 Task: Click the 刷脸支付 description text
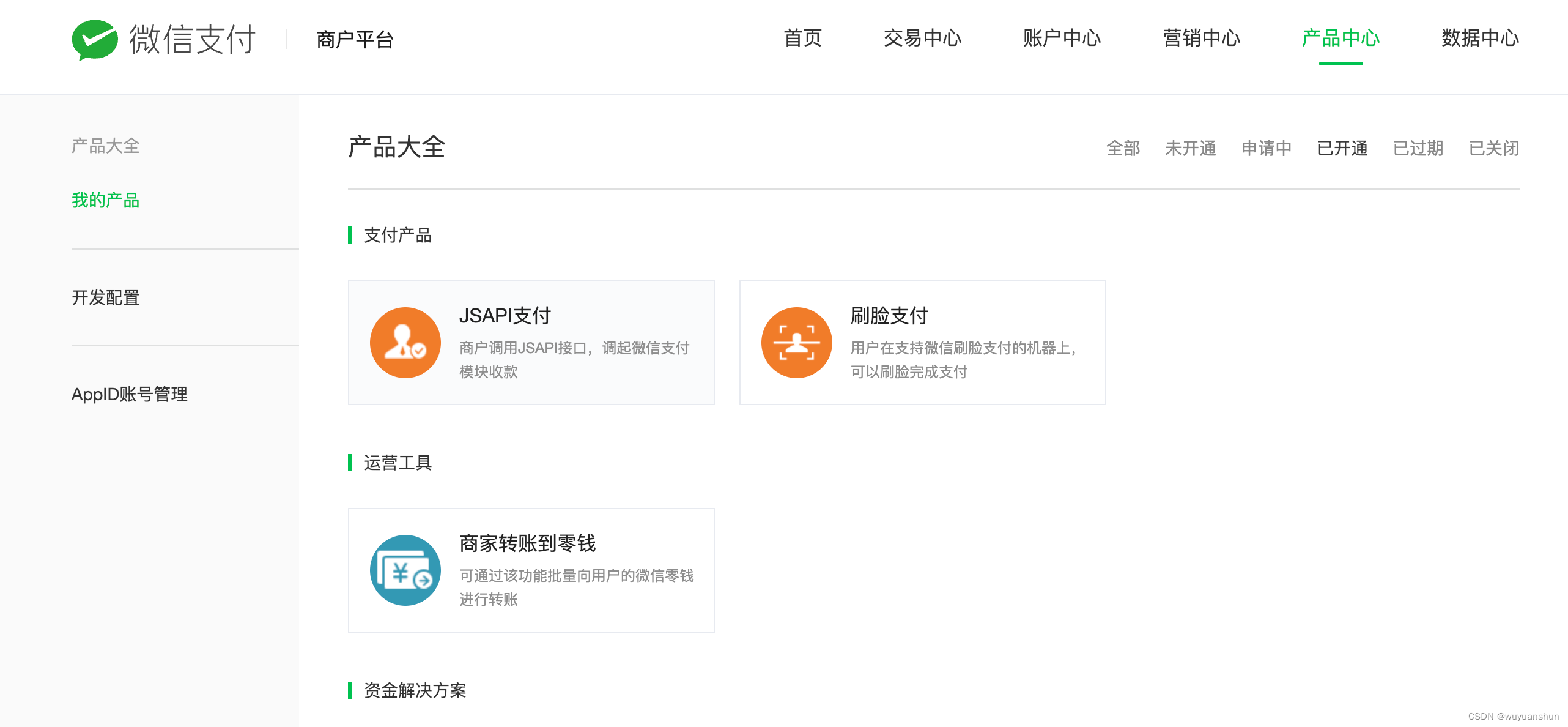click(964, 360)
